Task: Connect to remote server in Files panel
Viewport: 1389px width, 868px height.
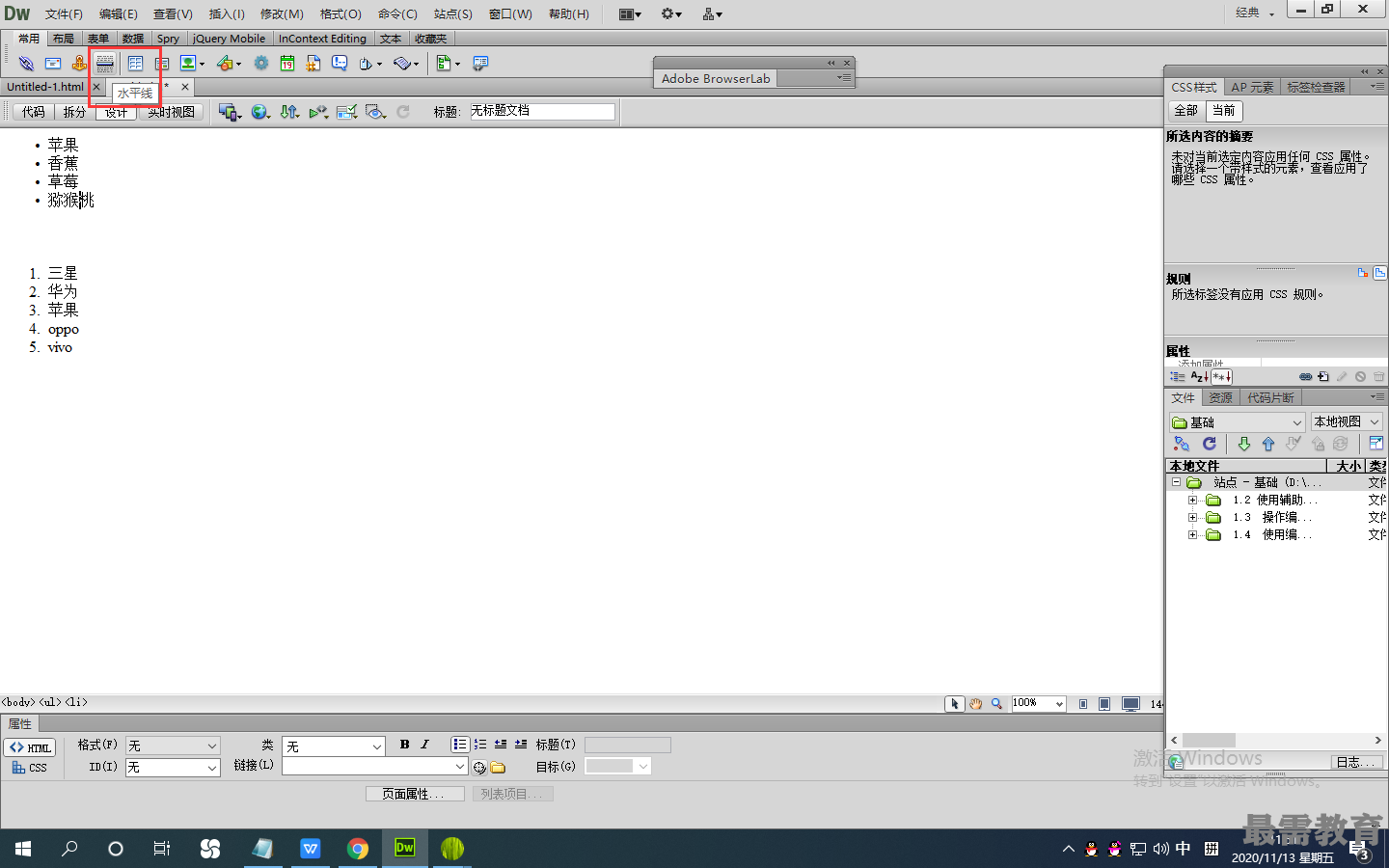Action: [1182, 444]
